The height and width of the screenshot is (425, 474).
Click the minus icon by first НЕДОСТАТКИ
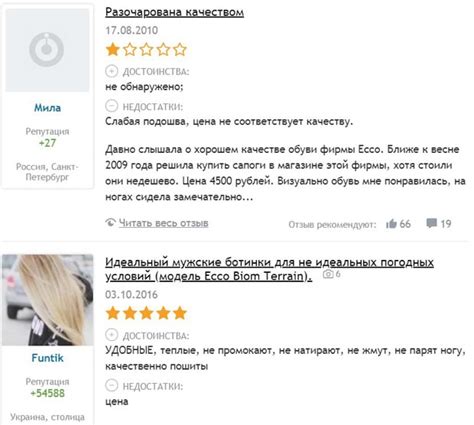click(x=112, y=106)
